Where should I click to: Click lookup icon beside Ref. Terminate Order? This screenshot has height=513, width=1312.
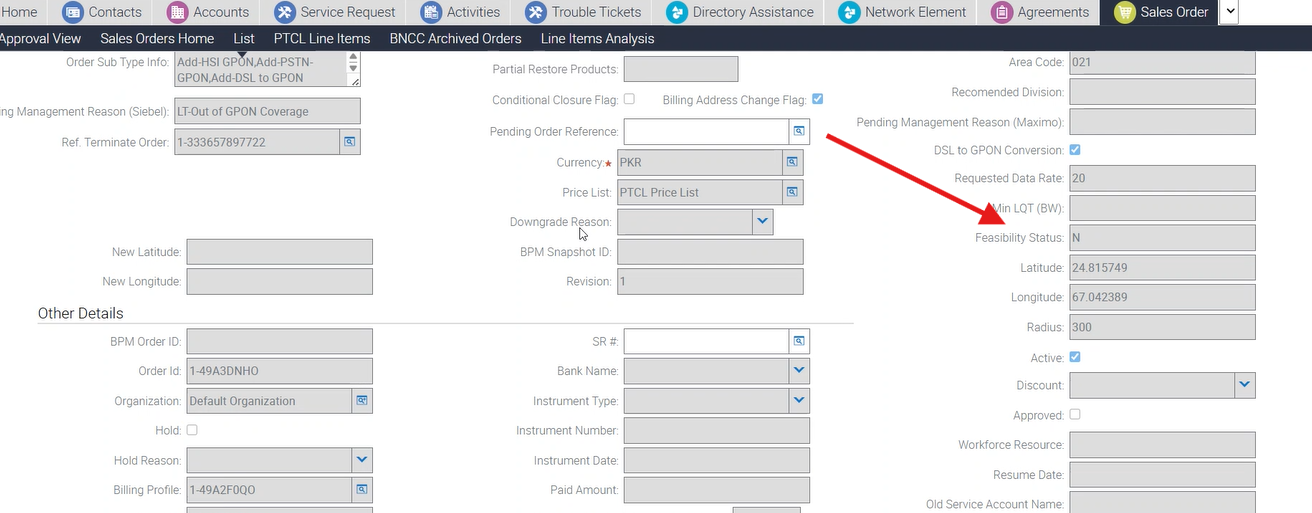(350, 142)
